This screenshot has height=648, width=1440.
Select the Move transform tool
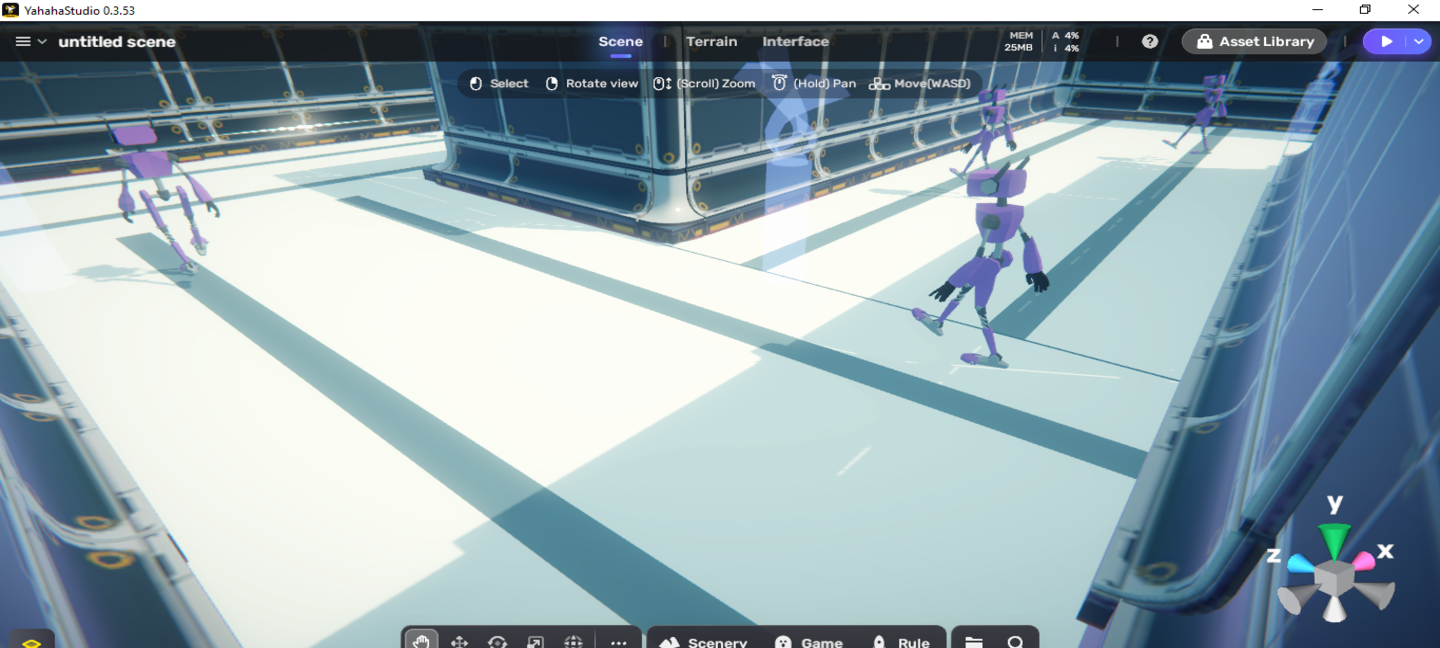pos(459,643)
